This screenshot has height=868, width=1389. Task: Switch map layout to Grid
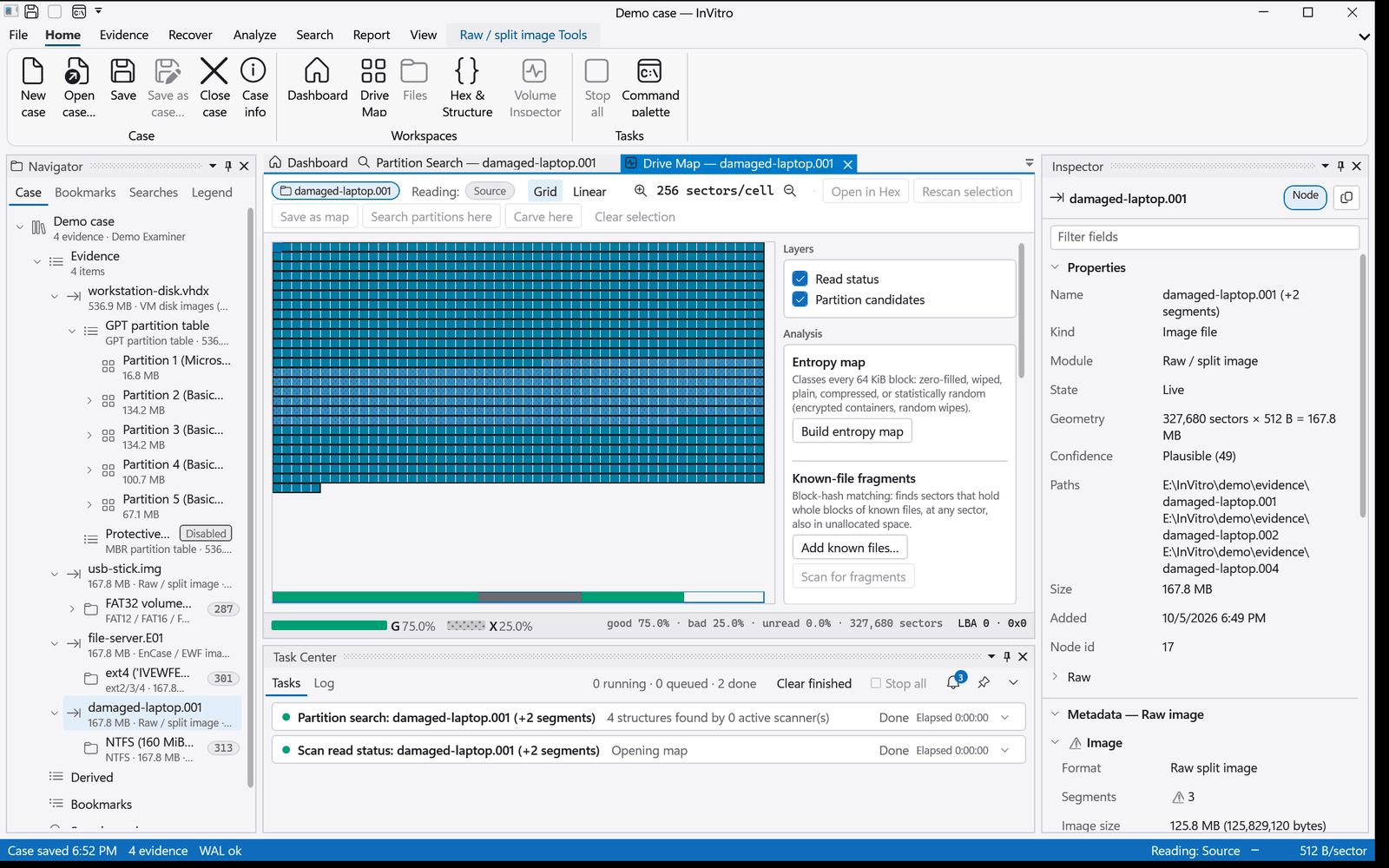(x=545, y=191)
